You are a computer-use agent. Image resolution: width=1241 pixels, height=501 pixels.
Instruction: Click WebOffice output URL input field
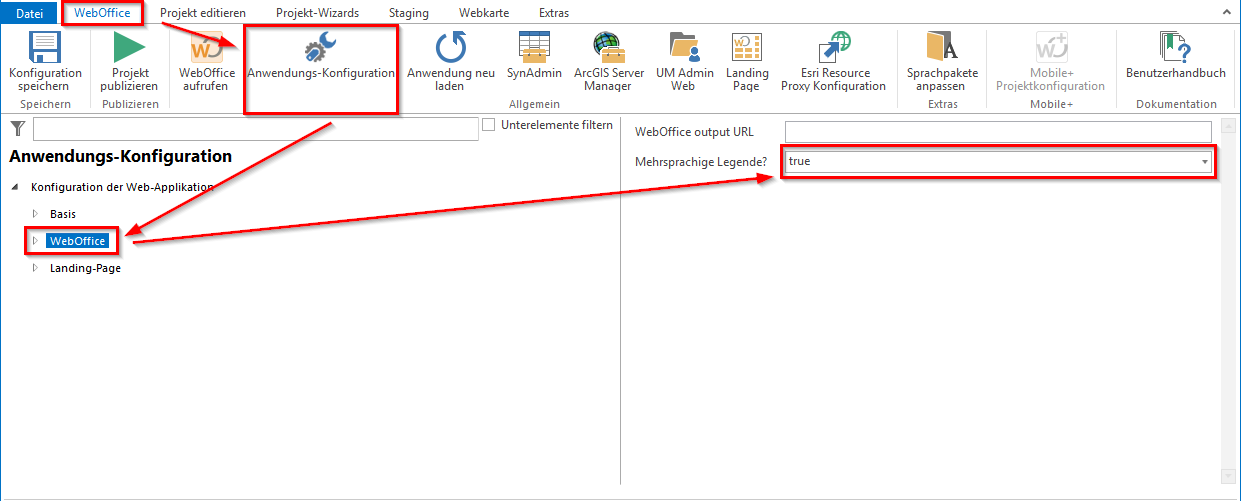[998, 131]
